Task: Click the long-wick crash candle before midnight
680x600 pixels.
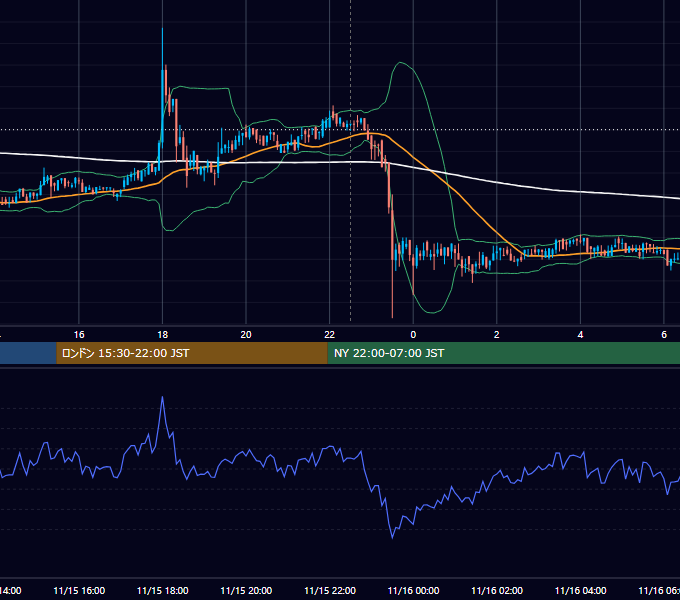Action: [392, 256]
